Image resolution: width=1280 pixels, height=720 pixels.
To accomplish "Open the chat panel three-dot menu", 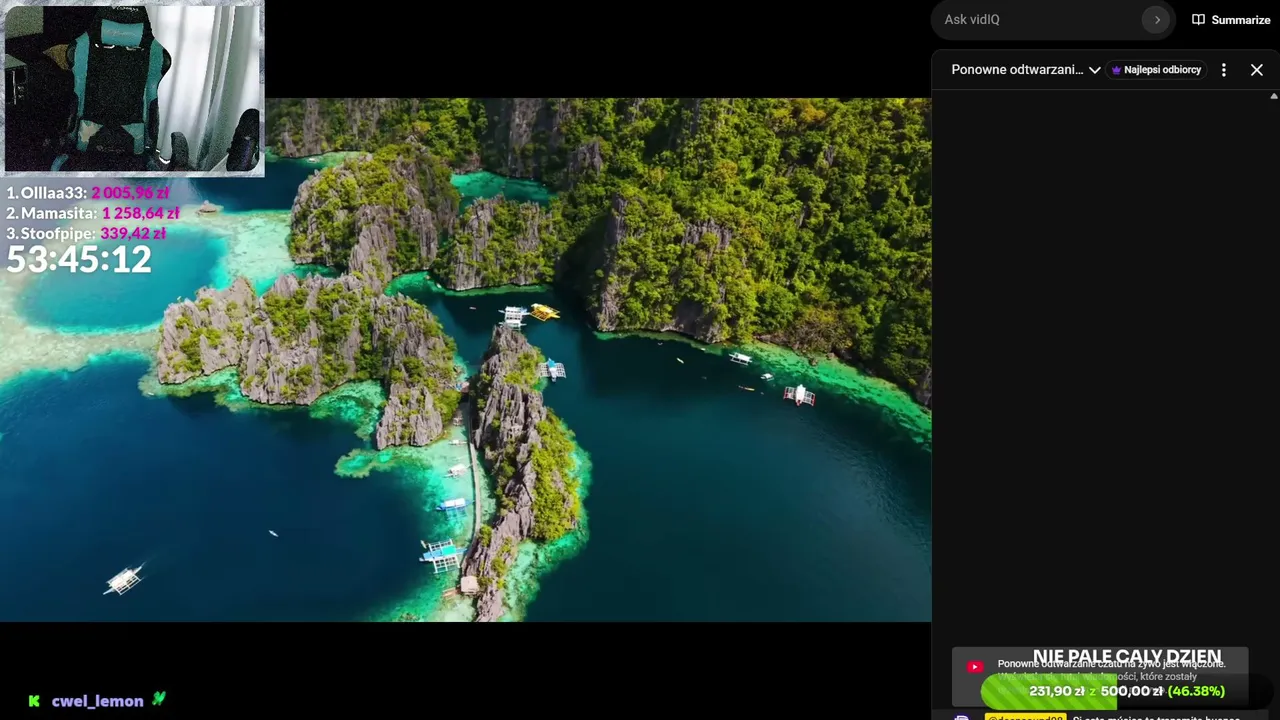I will (x=1223, y=70).
